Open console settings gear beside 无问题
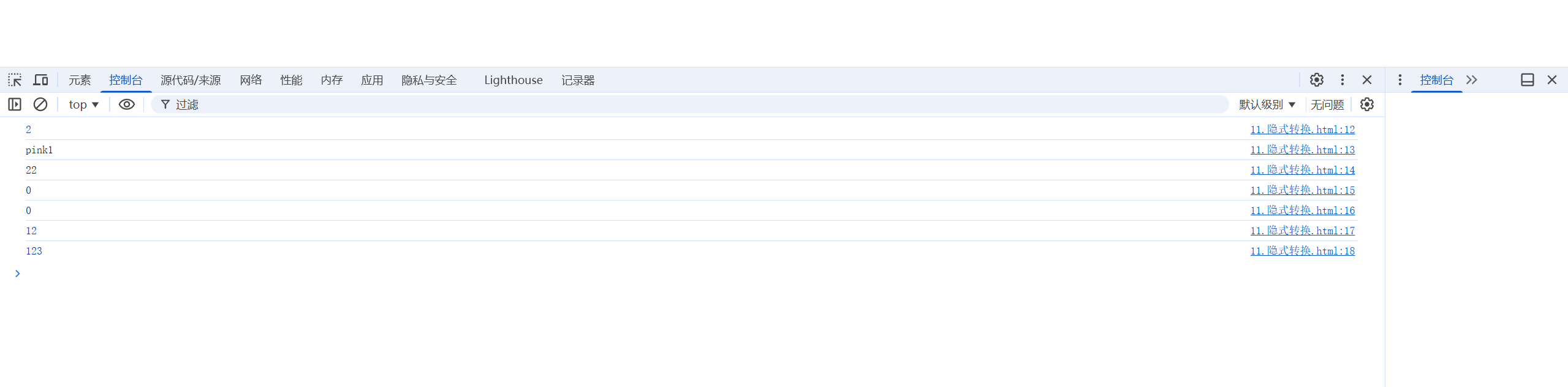1568x387 pixels. tap(1367, 104)
